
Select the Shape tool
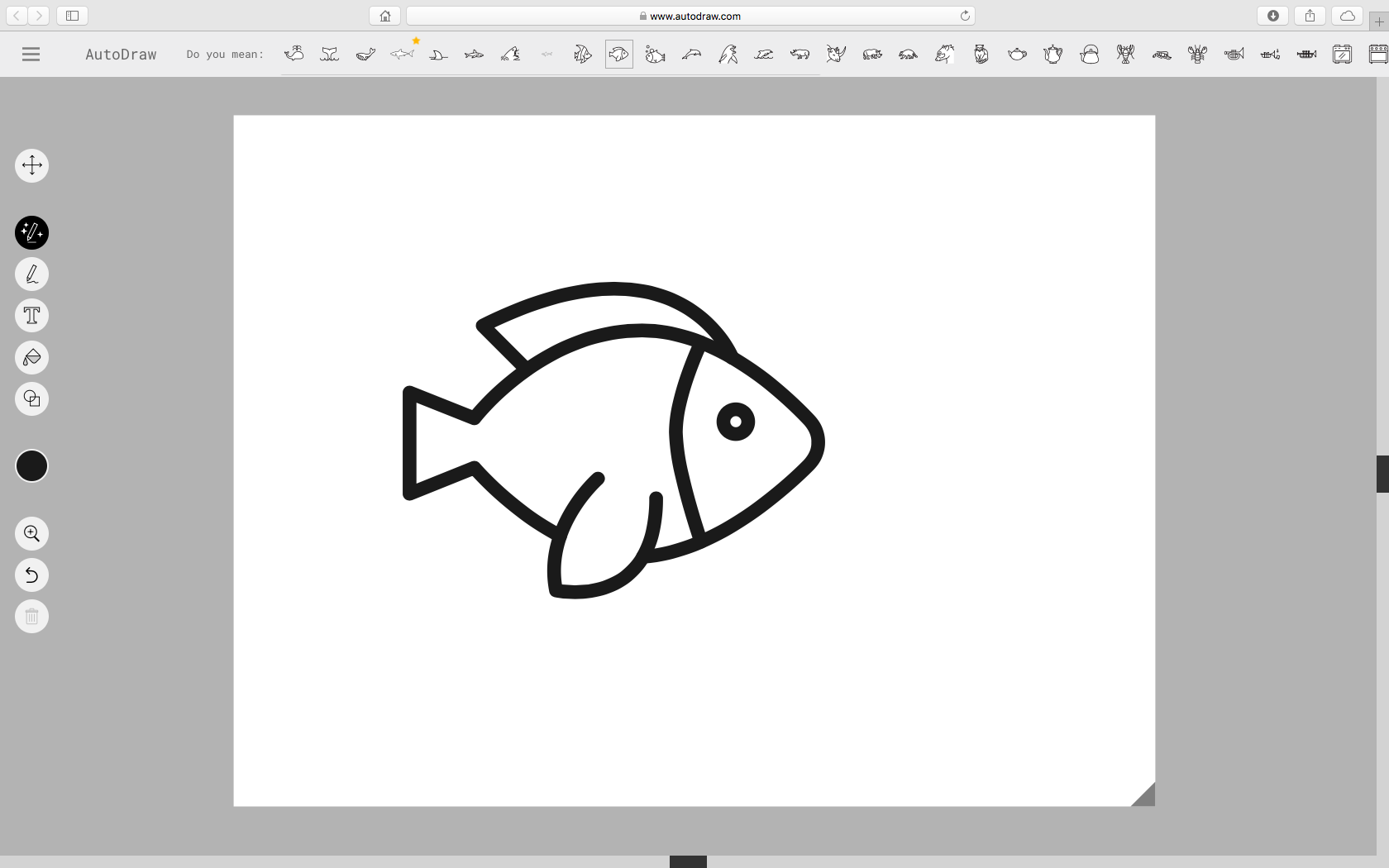tap(31, 399)
